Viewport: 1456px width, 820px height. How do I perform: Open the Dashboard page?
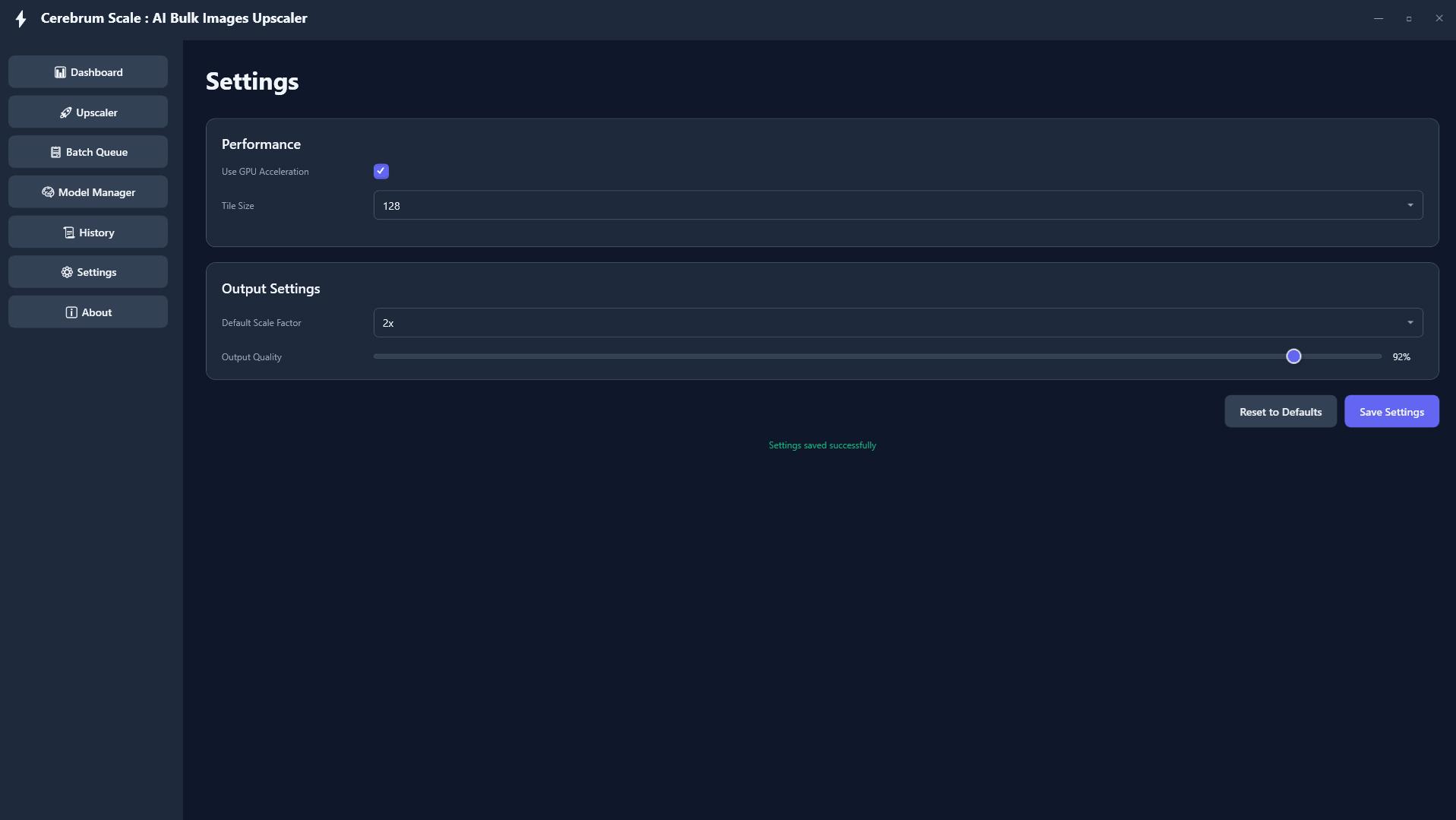pyautogui.click(x=88, y=71)
